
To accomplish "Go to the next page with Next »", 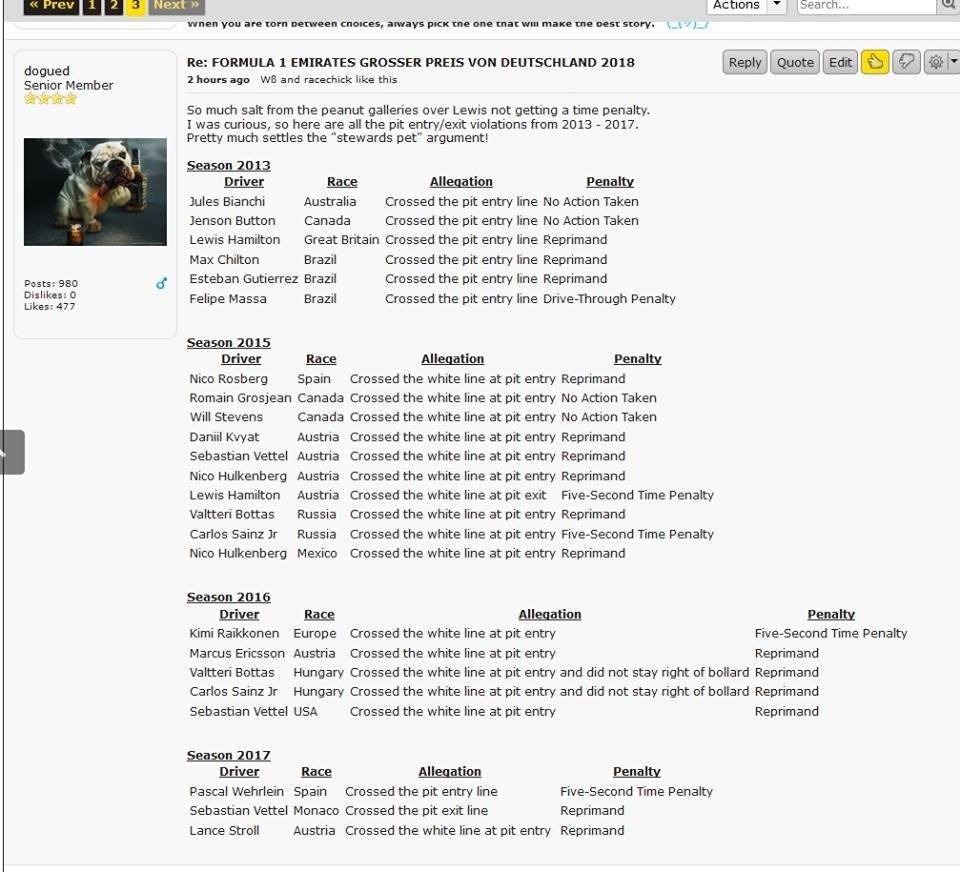I will pyautogui.click(x=176, y=6).
